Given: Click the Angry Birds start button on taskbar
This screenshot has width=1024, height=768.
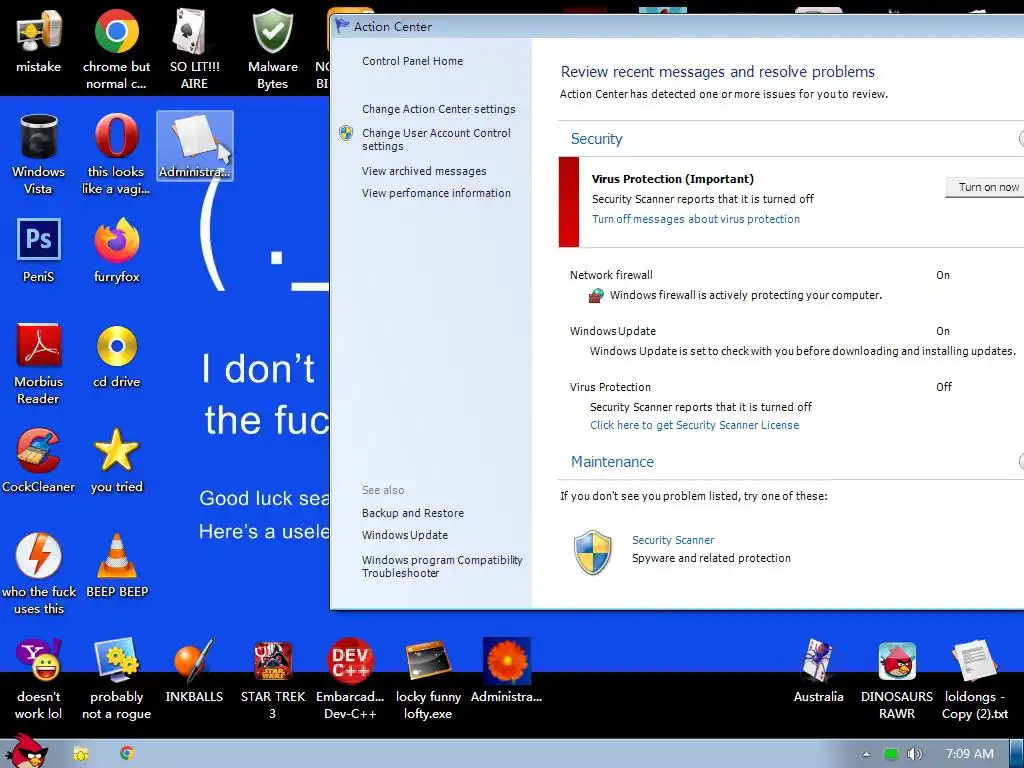Looking at the screenshot, I should tap(25, 752).
